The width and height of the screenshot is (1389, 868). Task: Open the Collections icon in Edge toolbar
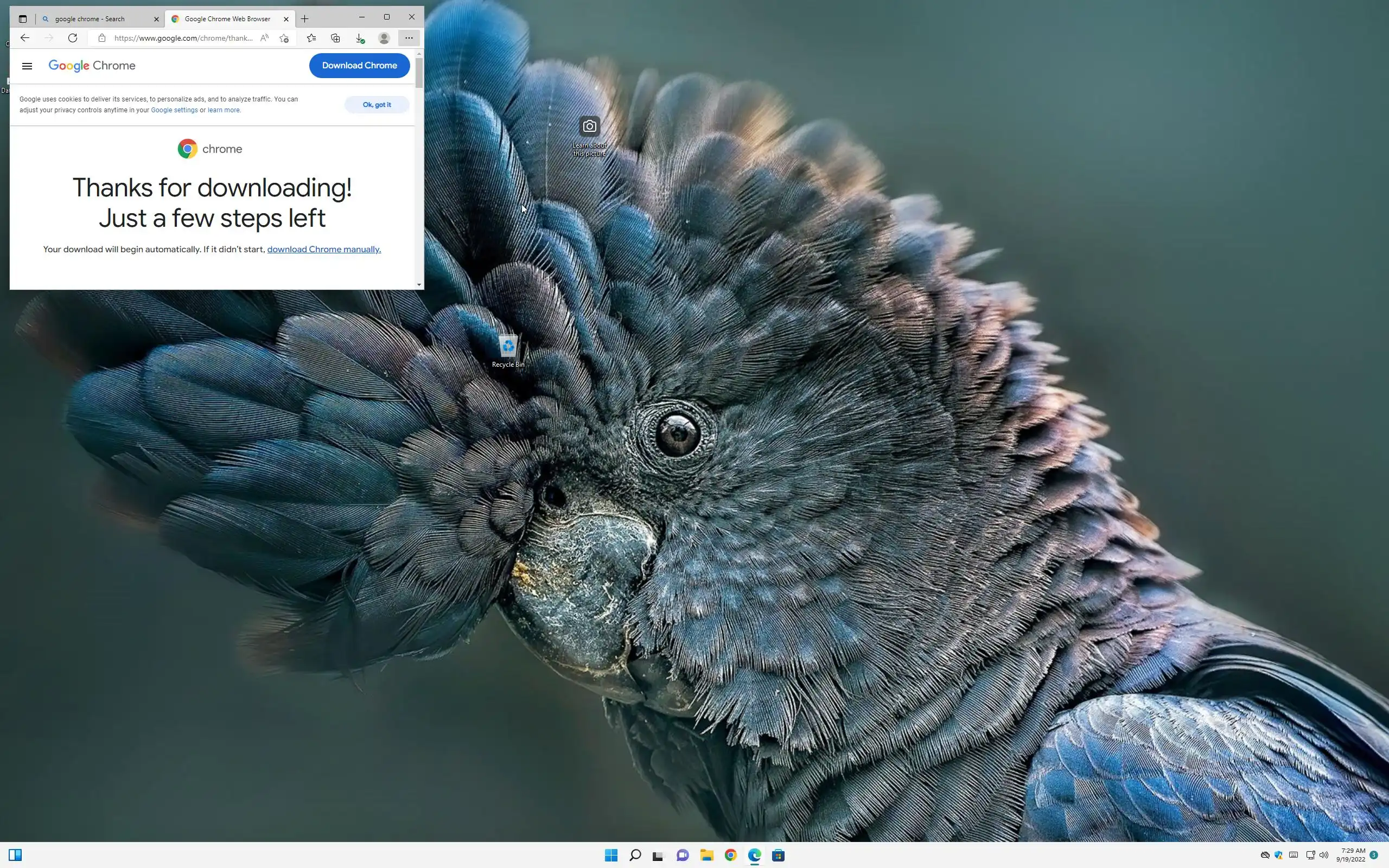[336, 38]
